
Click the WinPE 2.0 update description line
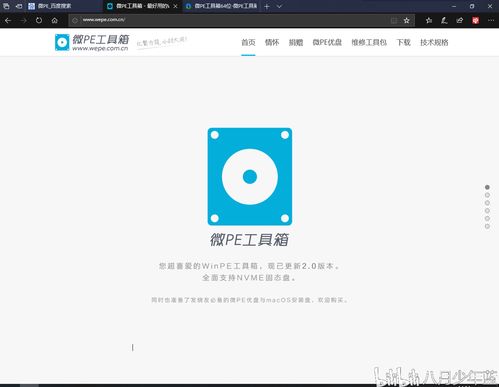point(249,266)
